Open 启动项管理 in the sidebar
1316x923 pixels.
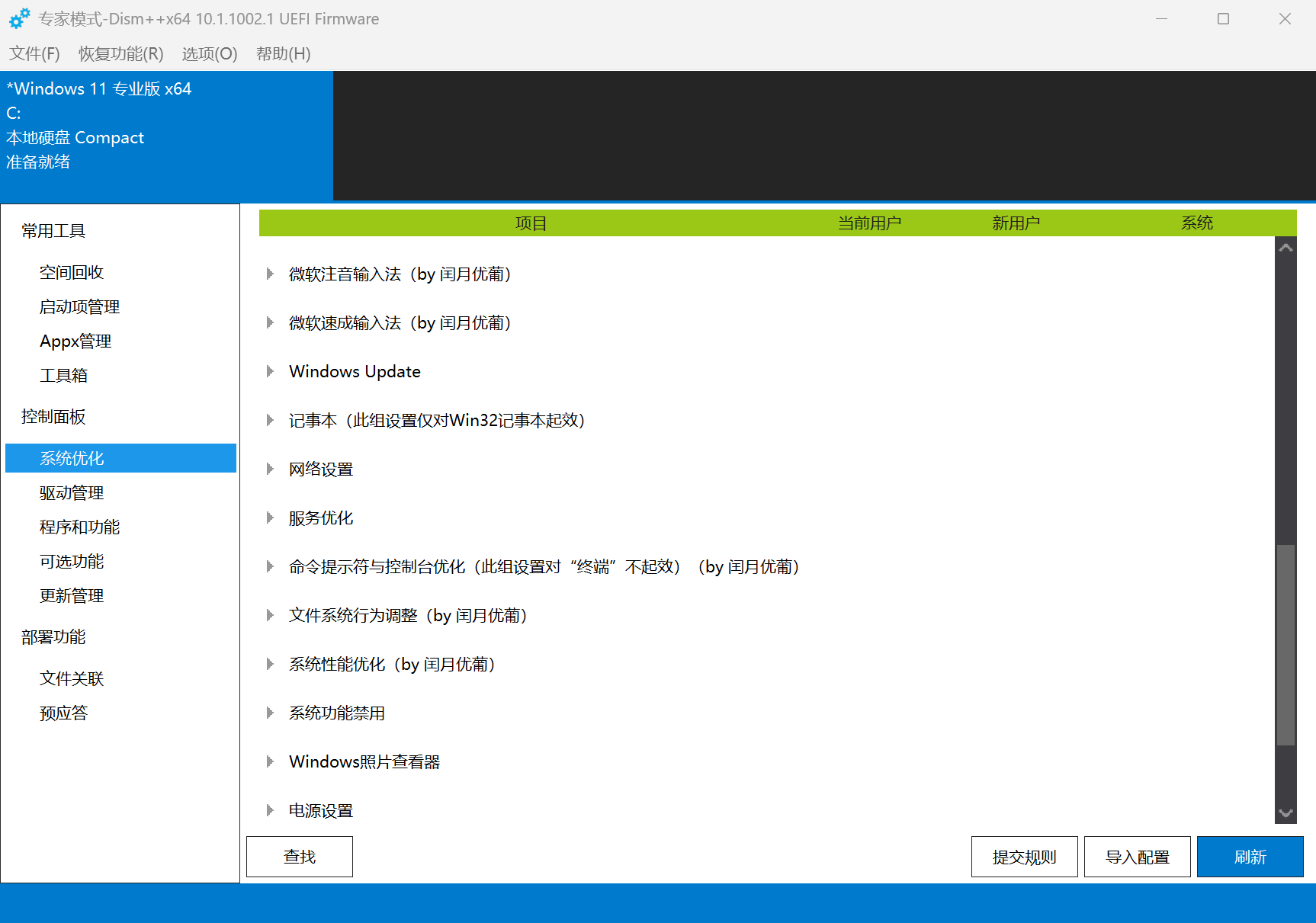79,306
